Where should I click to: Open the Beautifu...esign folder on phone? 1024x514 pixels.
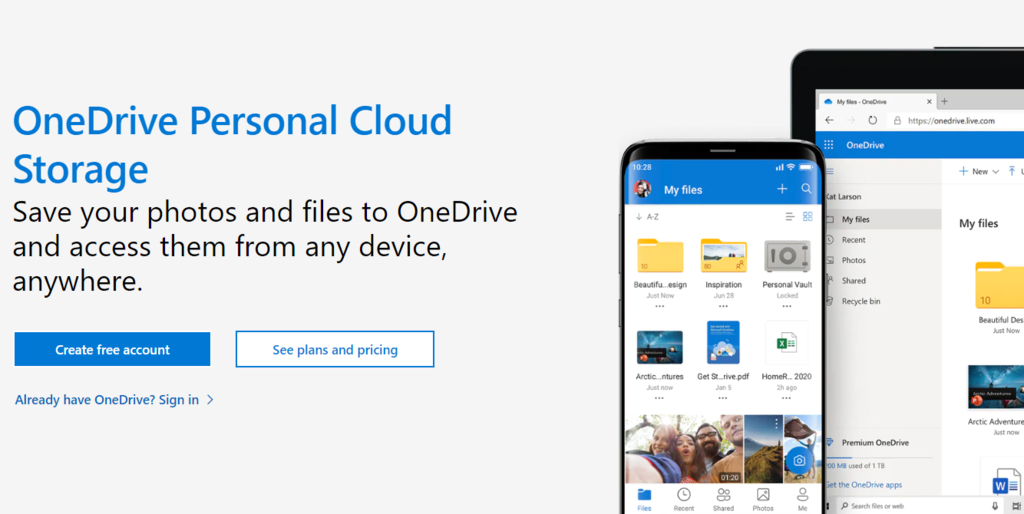(x=660, y=255)
